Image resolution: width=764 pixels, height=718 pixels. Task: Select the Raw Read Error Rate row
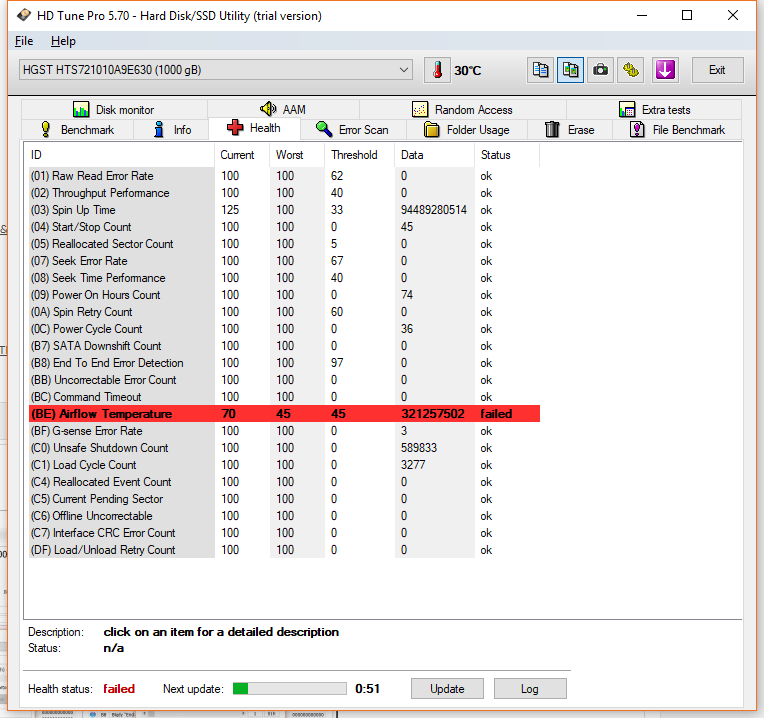click(284, 176)
